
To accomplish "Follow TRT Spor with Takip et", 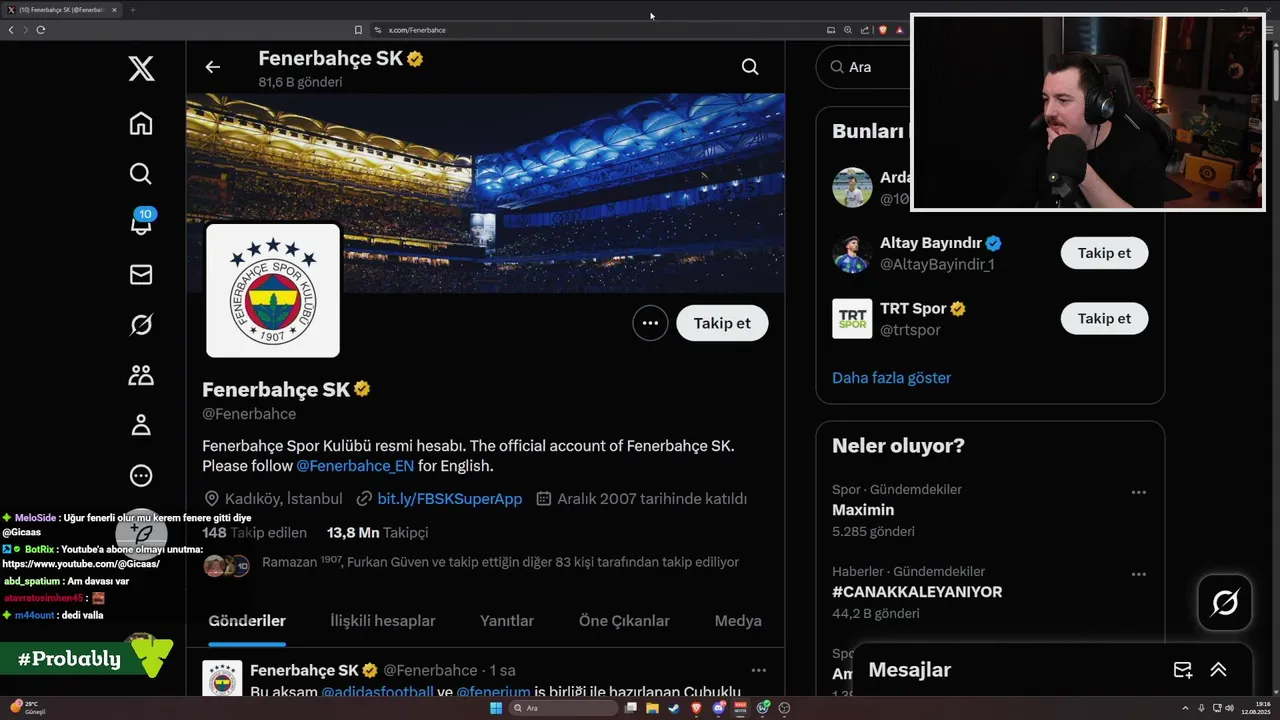I will click(1104, 318).
